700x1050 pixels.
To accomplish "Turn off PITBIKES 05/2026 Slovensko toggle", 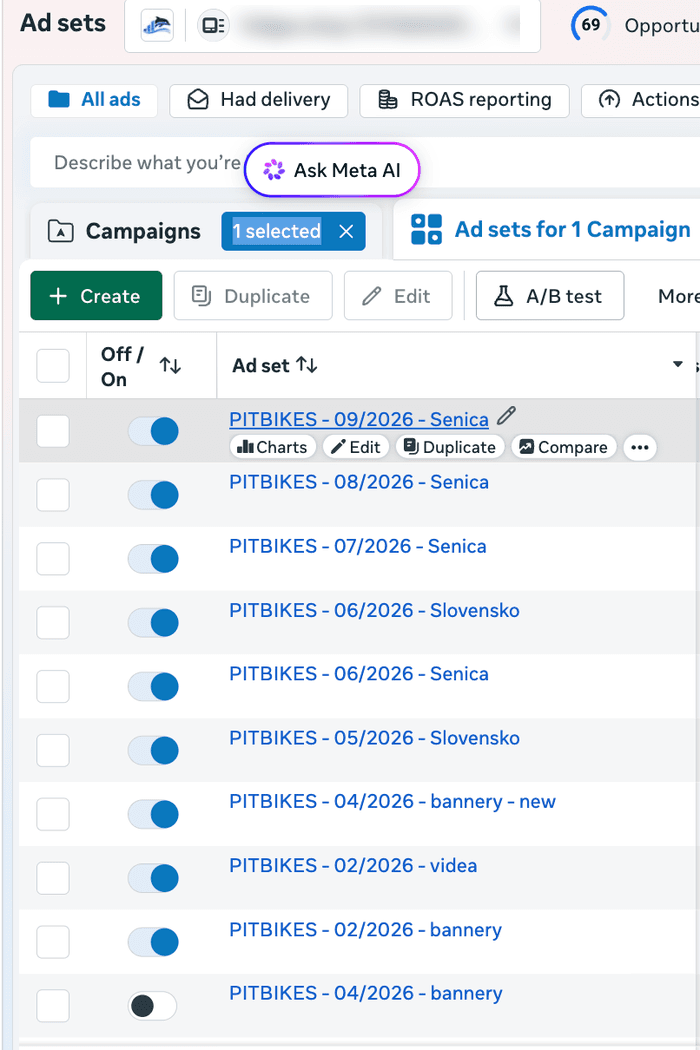I will click(x=153, y=750).
